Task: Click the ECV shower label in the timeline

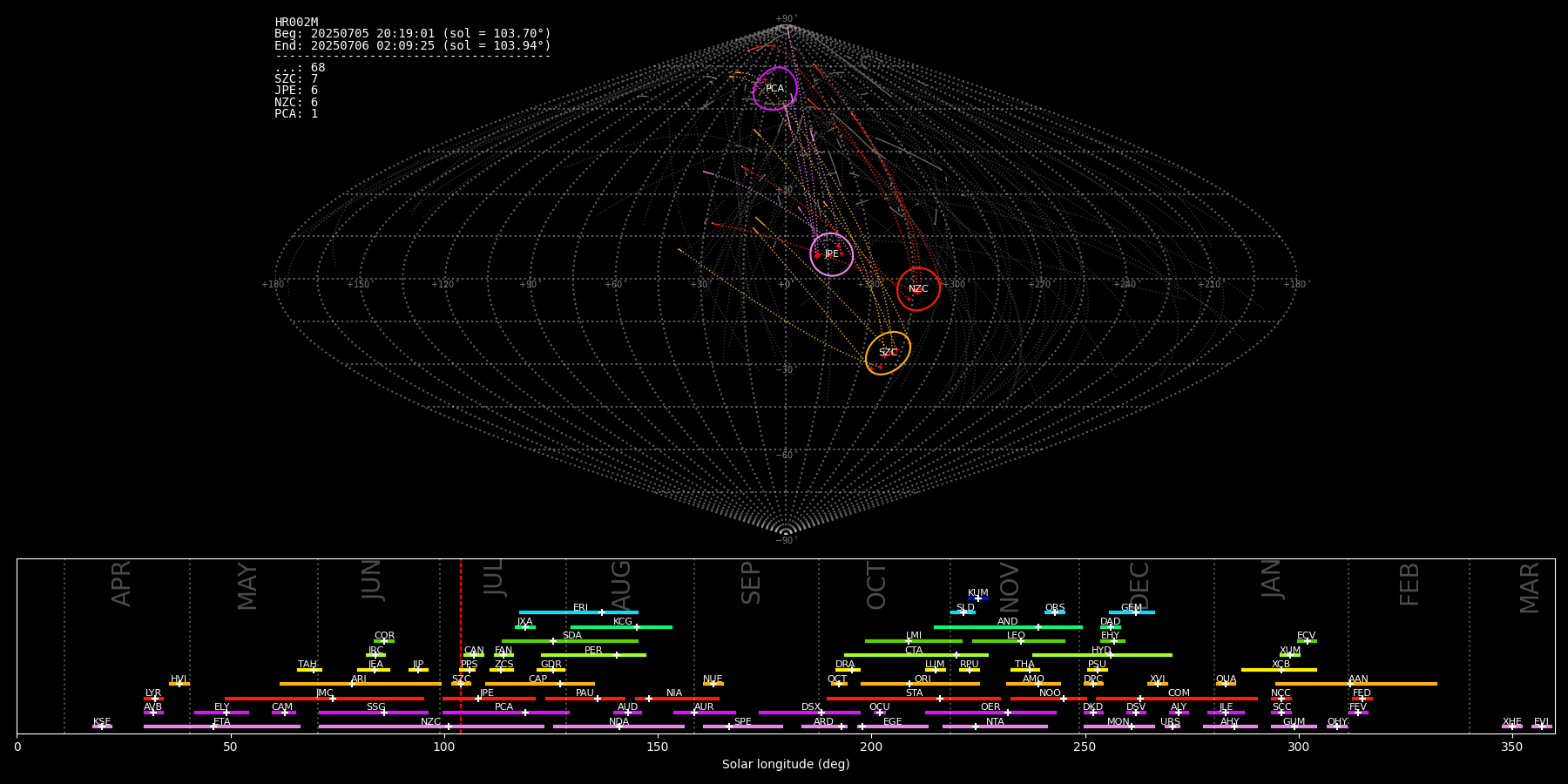Action: (x=1307, y=636)
